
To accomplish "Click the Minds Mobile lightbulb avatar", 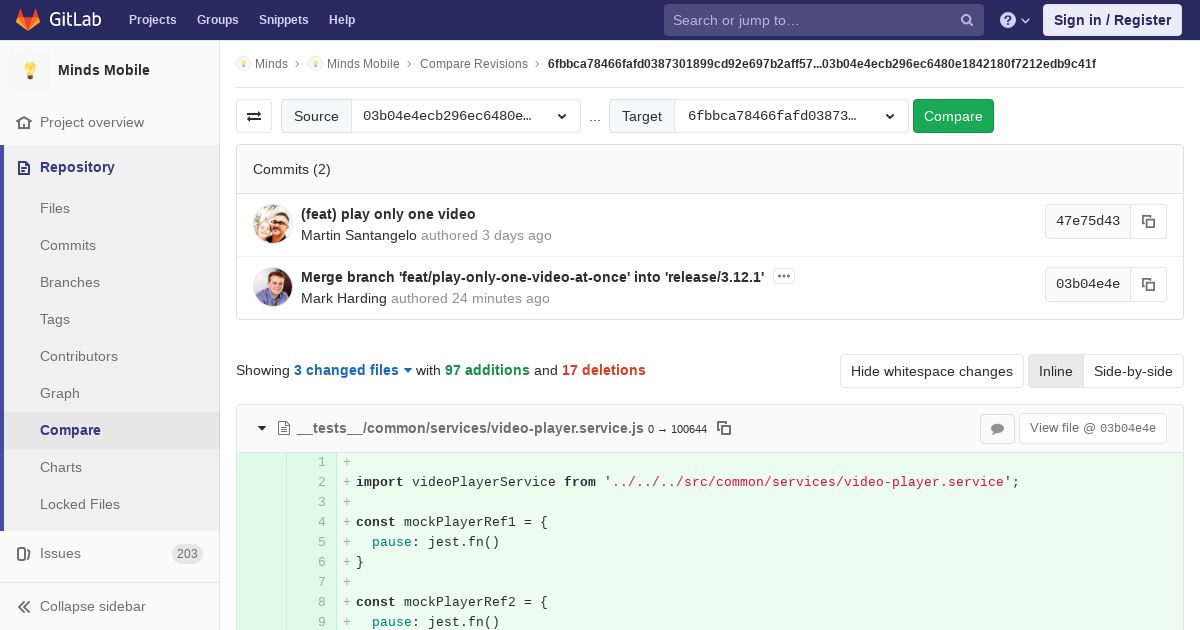I will coord(30,70).
